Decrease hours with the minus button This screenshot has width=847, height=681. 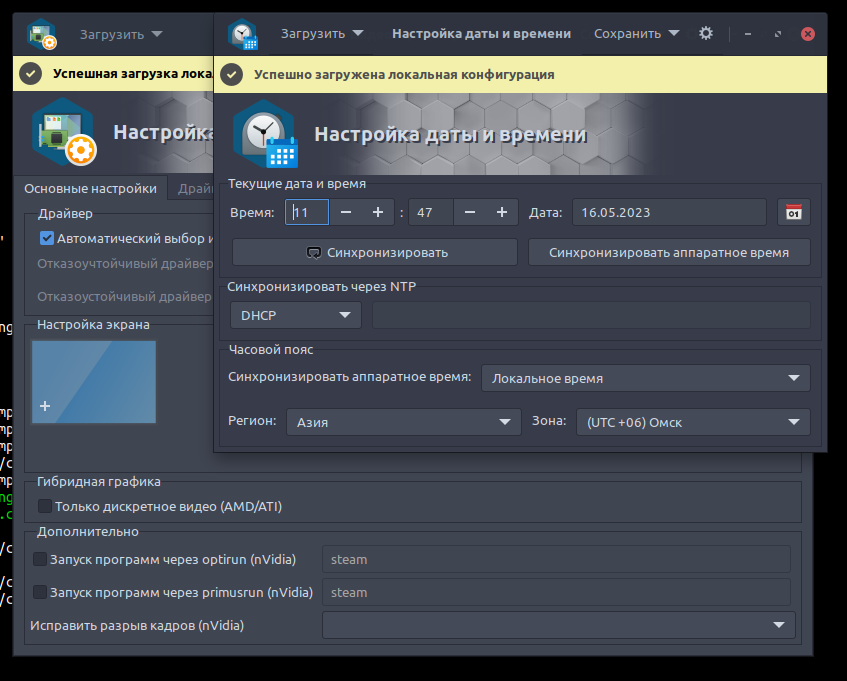tap(345, 212)
